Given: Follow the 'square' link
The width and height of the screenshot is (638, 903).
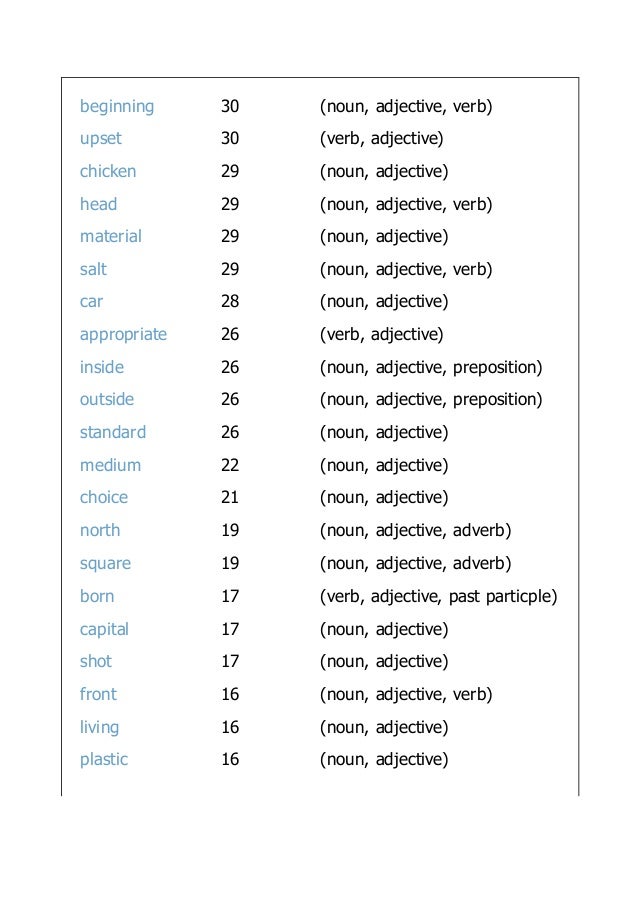Looking at the screenshot, I should [x=105, y=564].
